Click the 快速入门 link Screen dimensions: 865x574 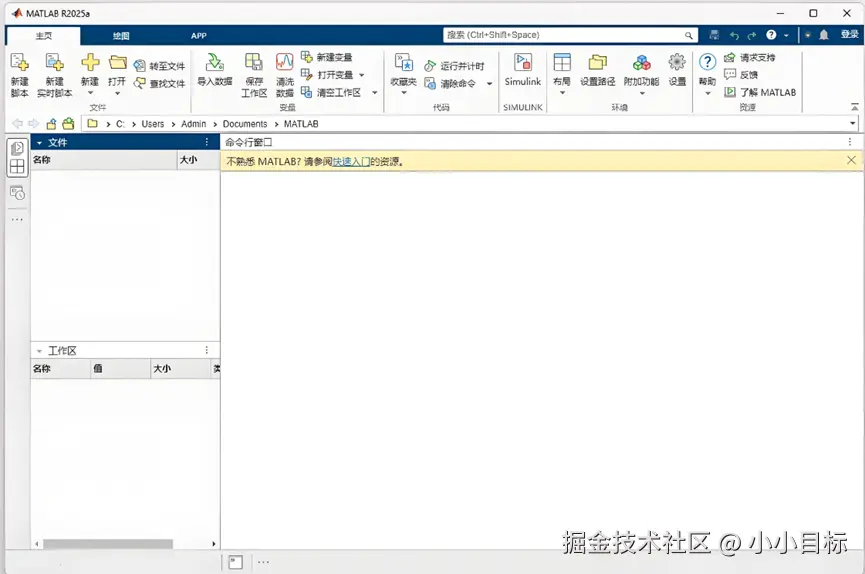[351, 162]
